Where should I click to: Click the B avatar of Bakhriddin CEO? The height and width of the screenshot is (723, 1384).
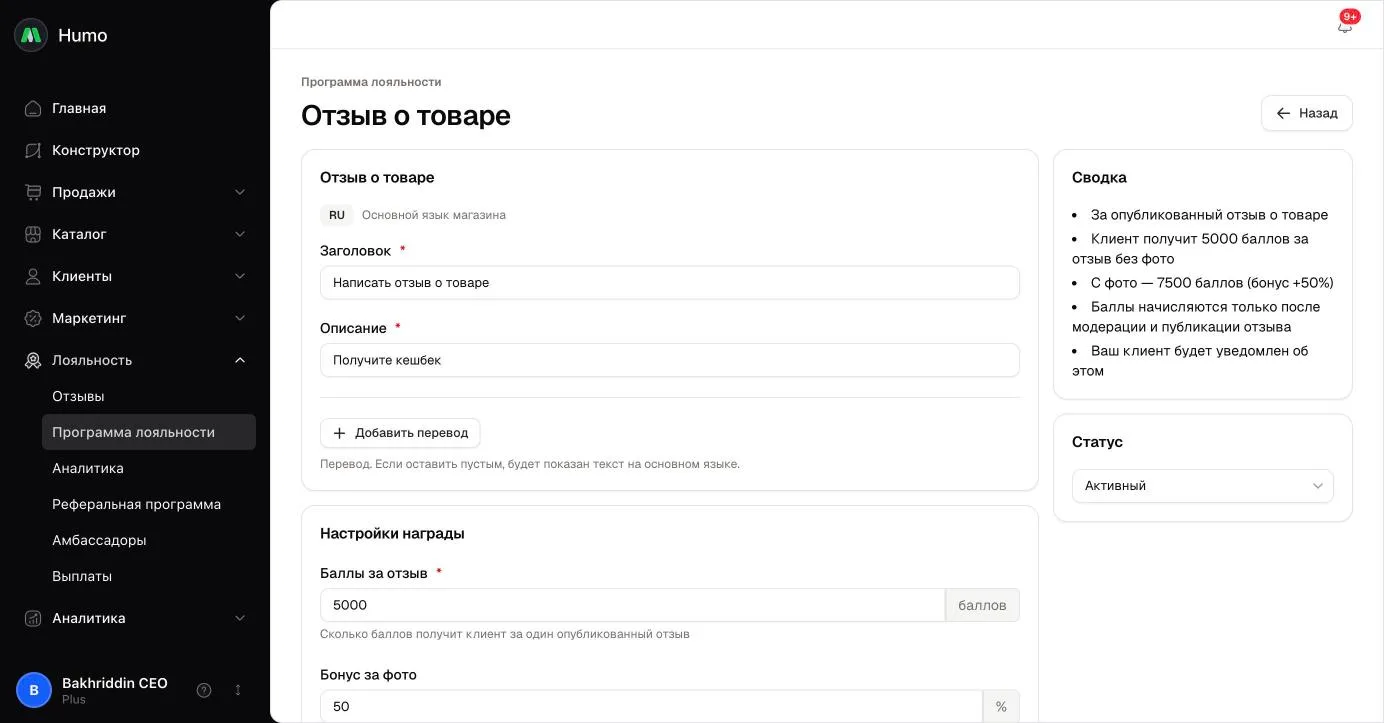coord(34,690)
